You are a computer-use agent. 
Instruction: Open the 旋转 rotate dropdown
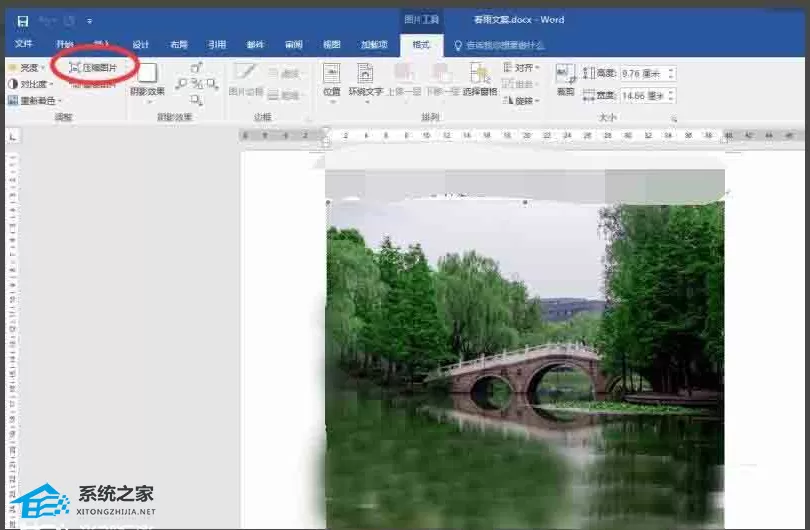click(521, 100)
